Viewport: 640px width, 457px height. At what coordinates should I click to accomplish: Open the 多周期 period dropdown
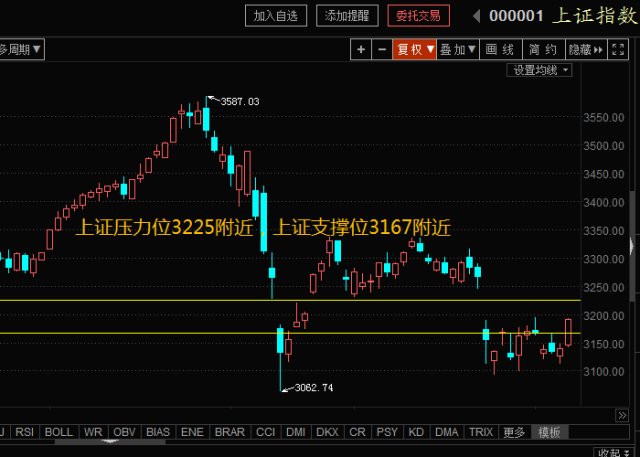[20, 49]
